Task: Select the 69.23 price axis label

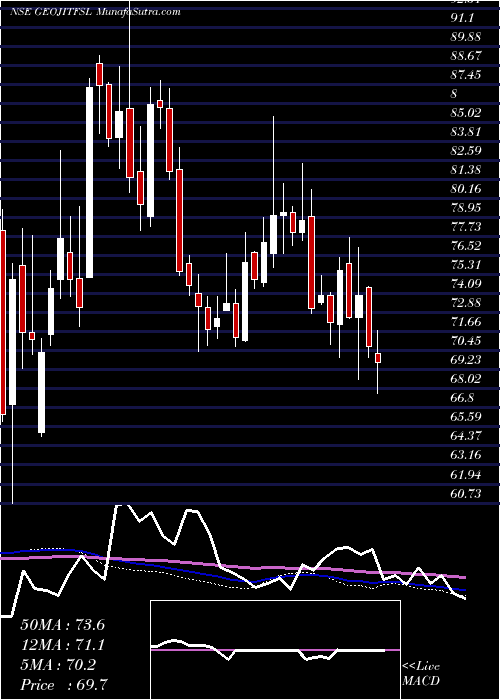Action: [x=466, y=360]
